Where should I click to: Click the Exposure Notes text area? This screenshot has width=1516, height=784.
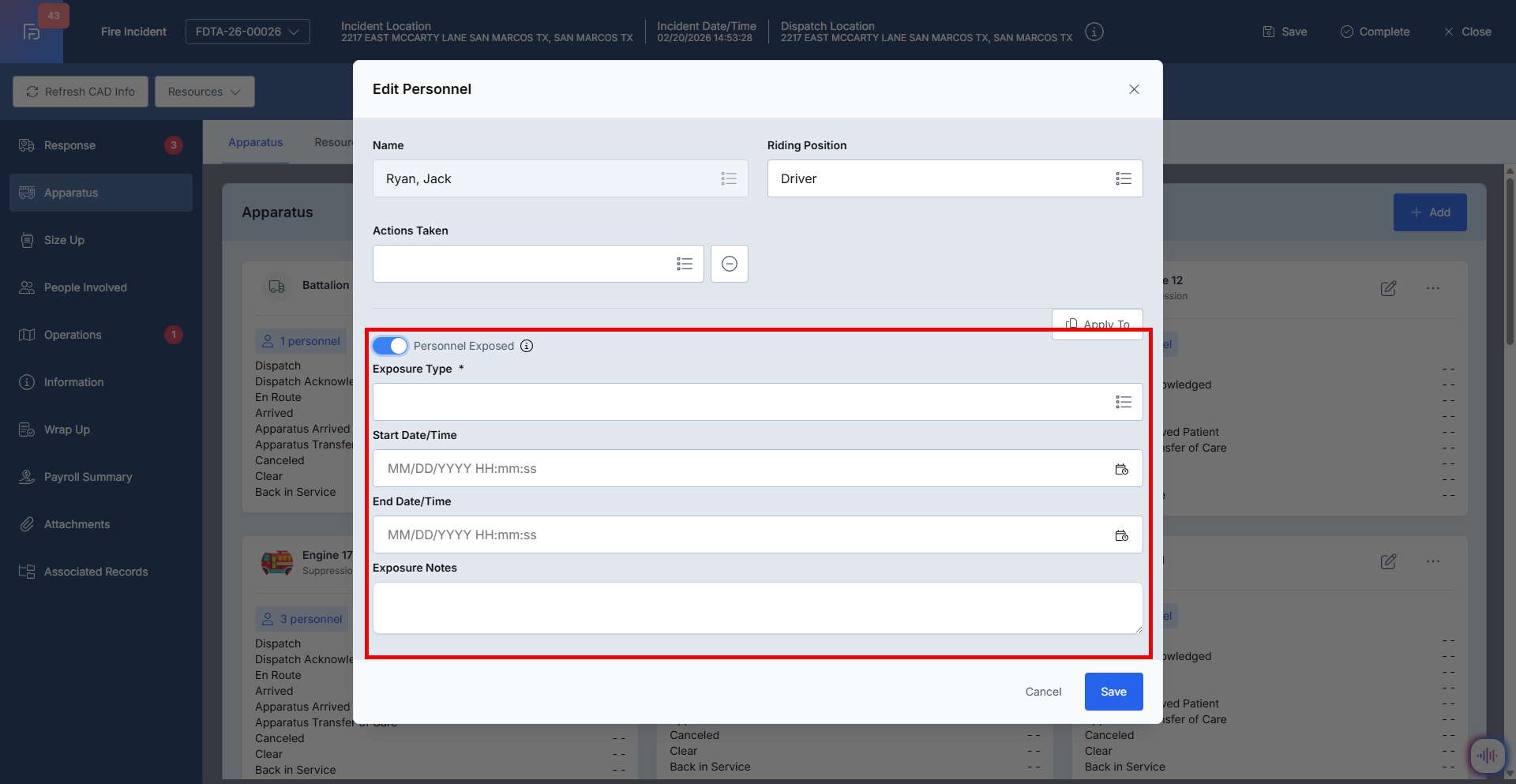[x=756, y=608]
